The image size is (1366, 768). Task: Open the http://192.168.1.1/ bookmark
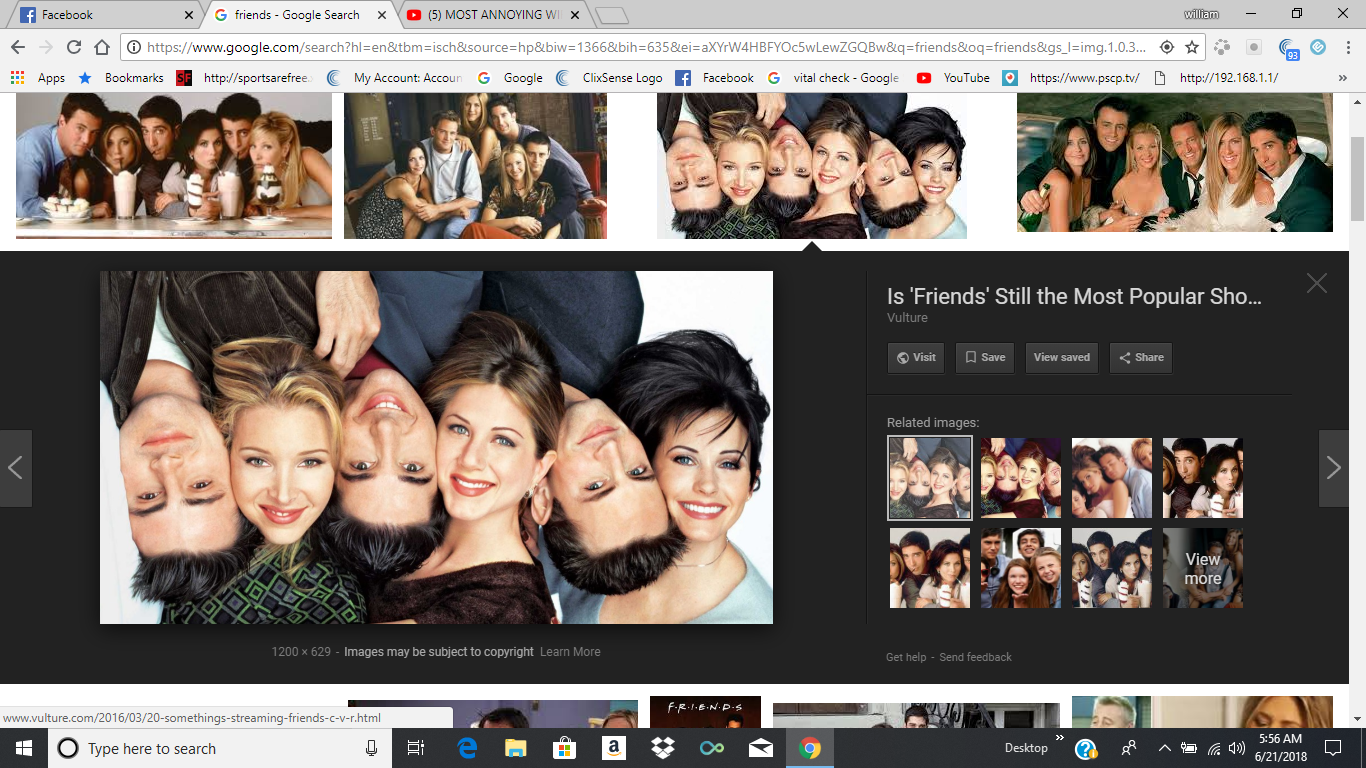tap(1215, 78)
